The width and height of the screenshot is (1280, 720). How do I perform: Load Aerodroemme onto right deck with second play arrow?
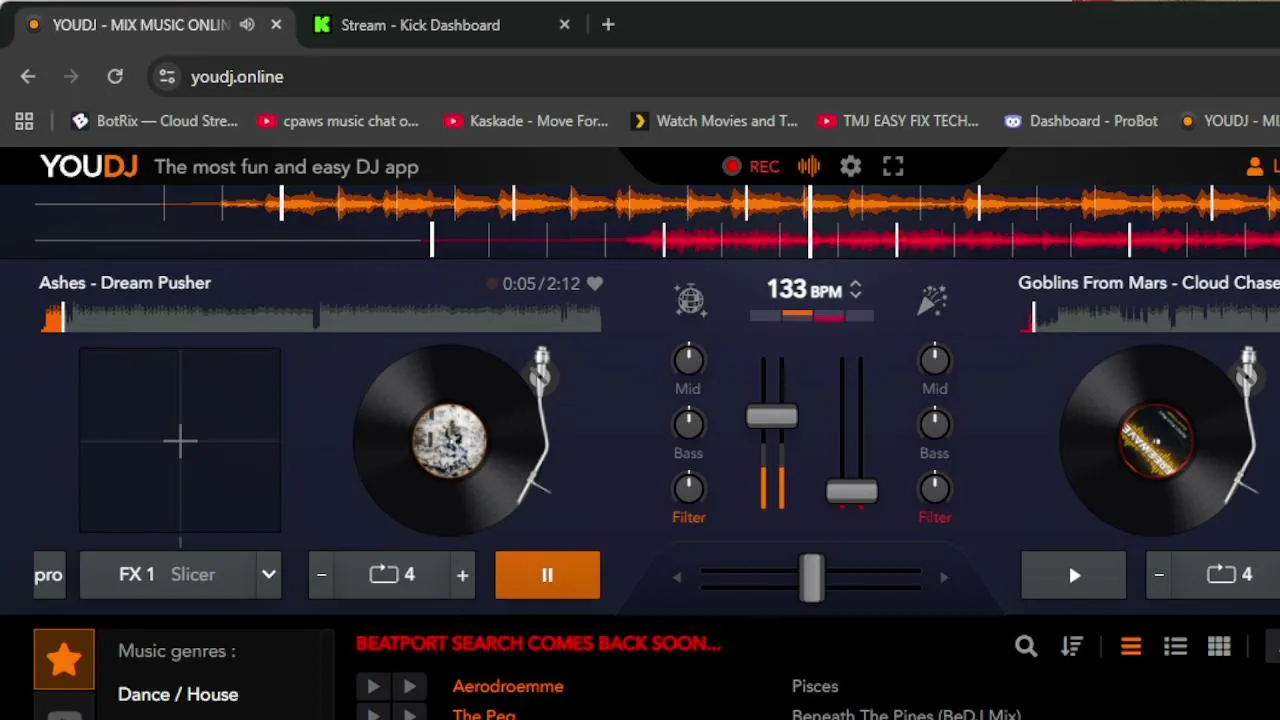coord(409,687)
